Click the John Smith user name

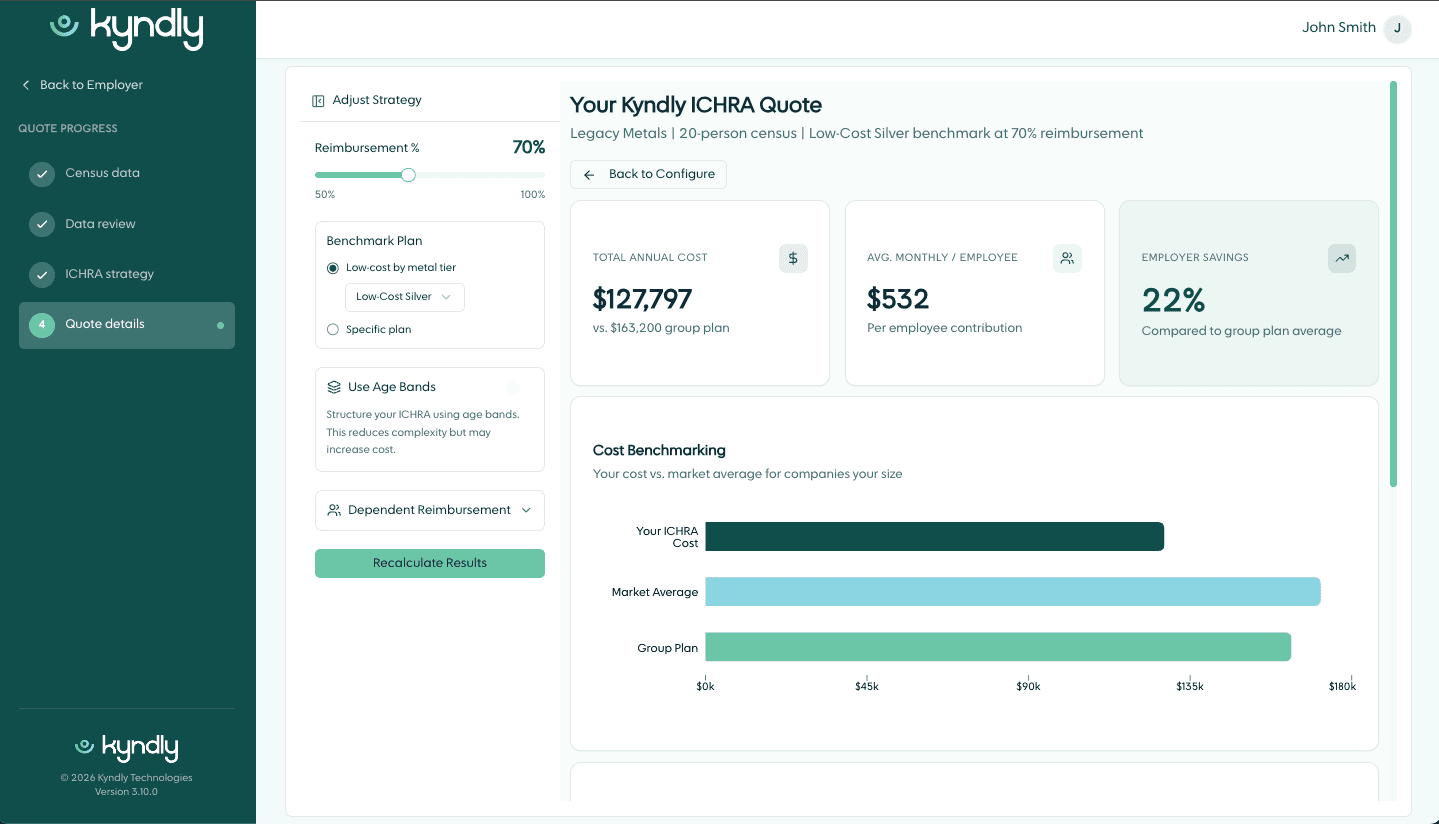pyautogui.click(x=1339, y=28)
